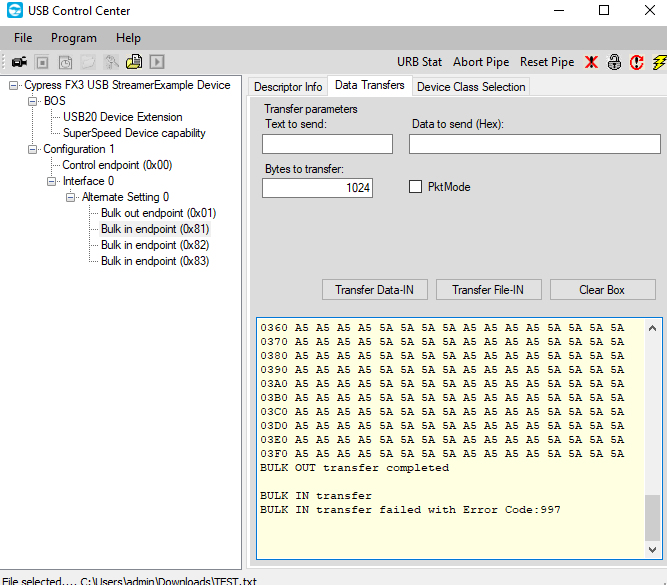Click the Transfer File-IN button
The height and width of the screenshot is (585, 667).
pos(488,290)
